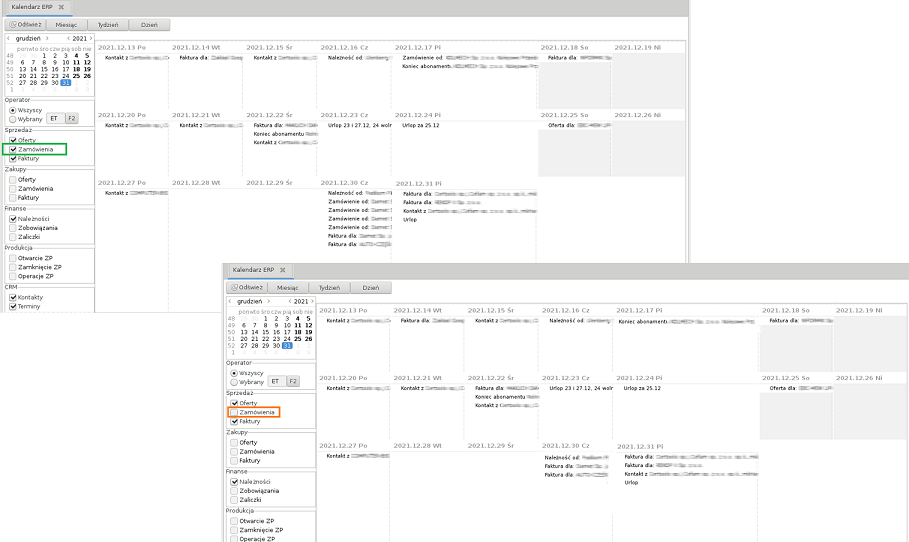Viewport: 909px width, 542px height.
Task: Switch to Miesiąc view in lower window
Action: (288, 288)
